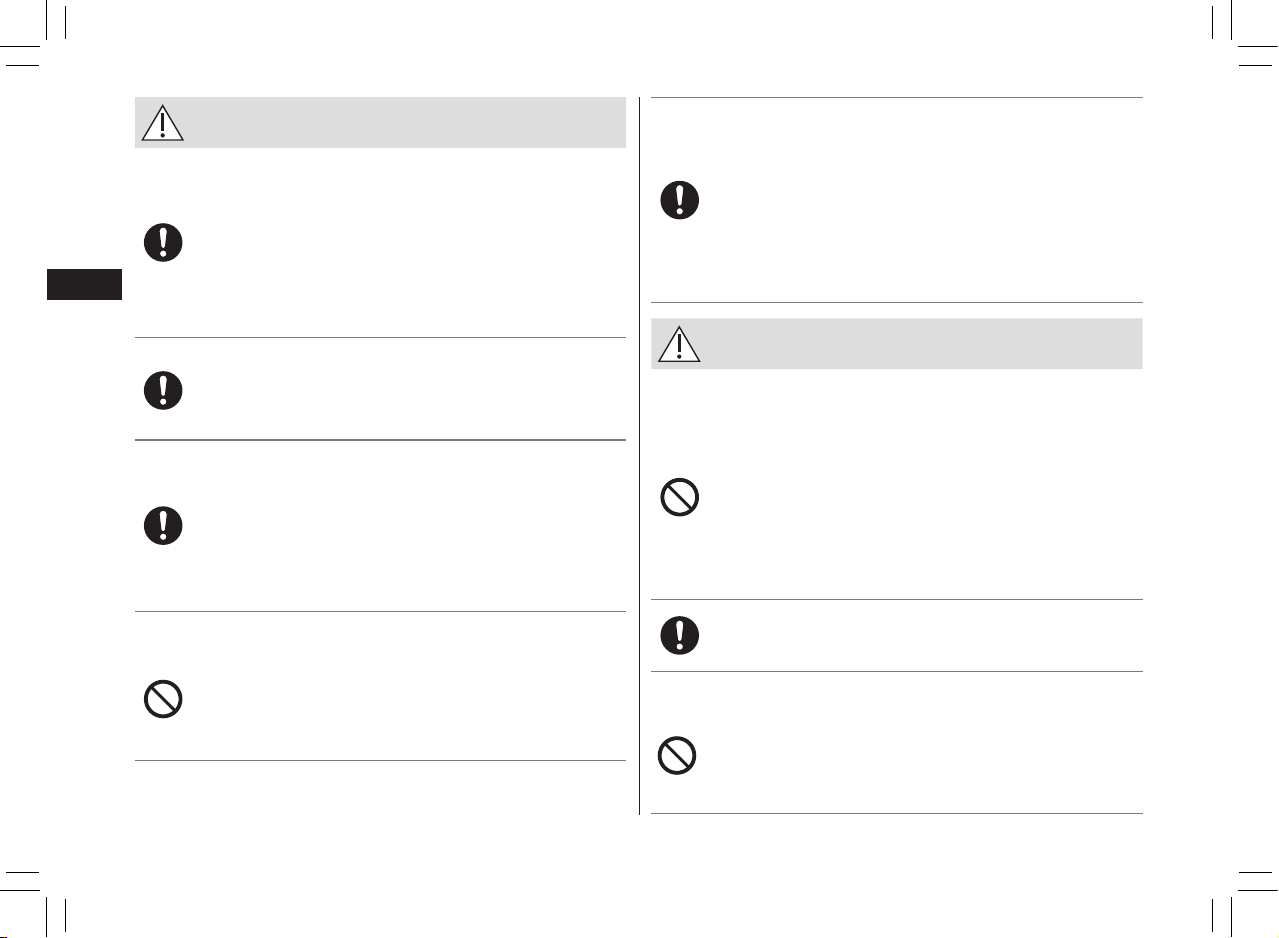Click the vertical divider line between the columns
Viewport: 1279px width, 938px height.
639,456
